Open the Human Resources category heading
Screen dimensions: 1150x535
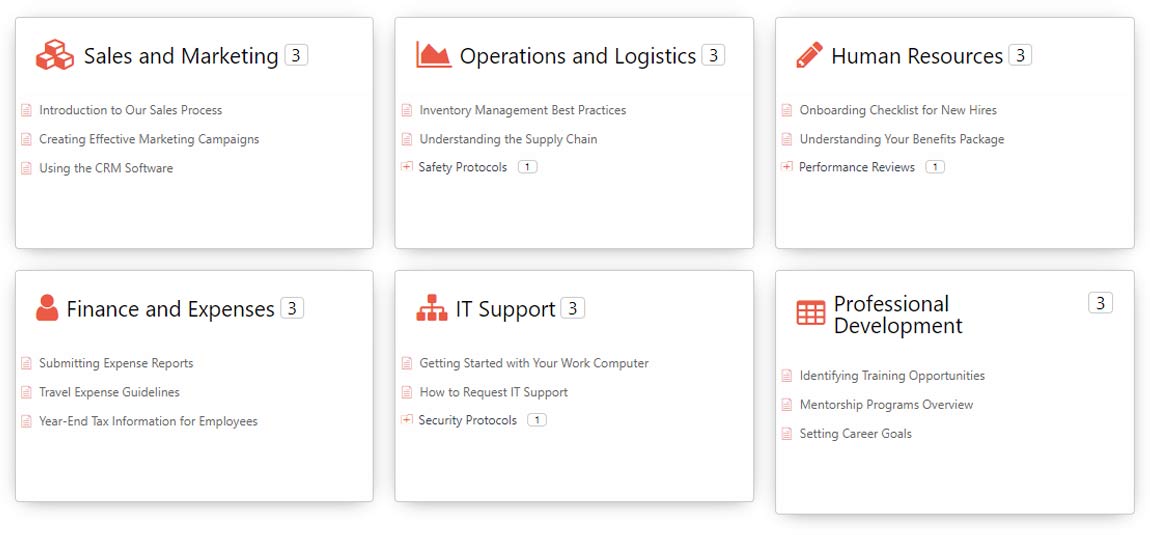pos(916,56)
